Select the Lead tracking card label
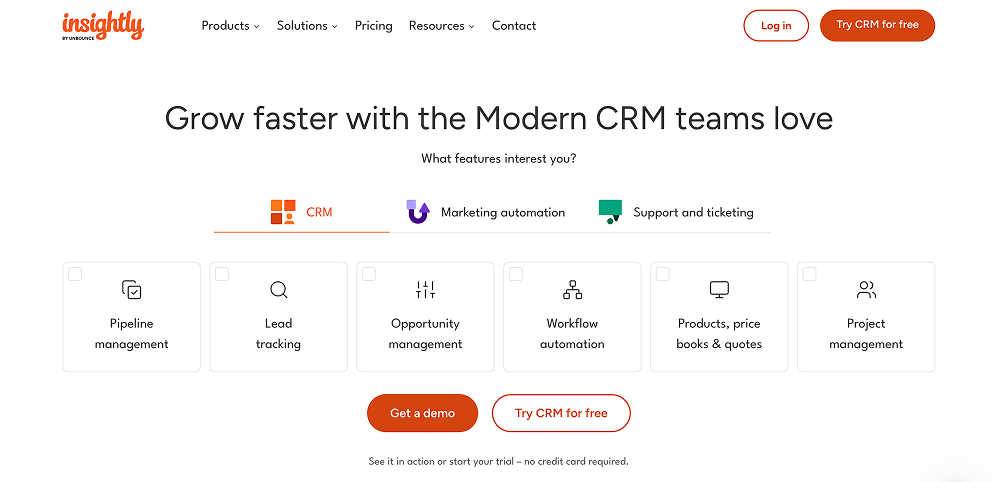The image size is (1000, 482). [x=279, y=334]
